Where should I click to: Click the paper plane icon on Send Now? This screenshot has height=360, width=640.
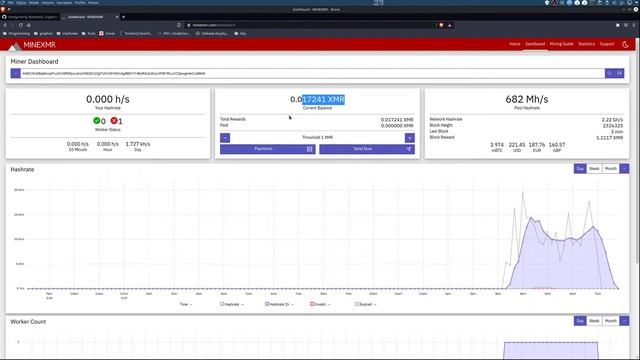[409, 149]
